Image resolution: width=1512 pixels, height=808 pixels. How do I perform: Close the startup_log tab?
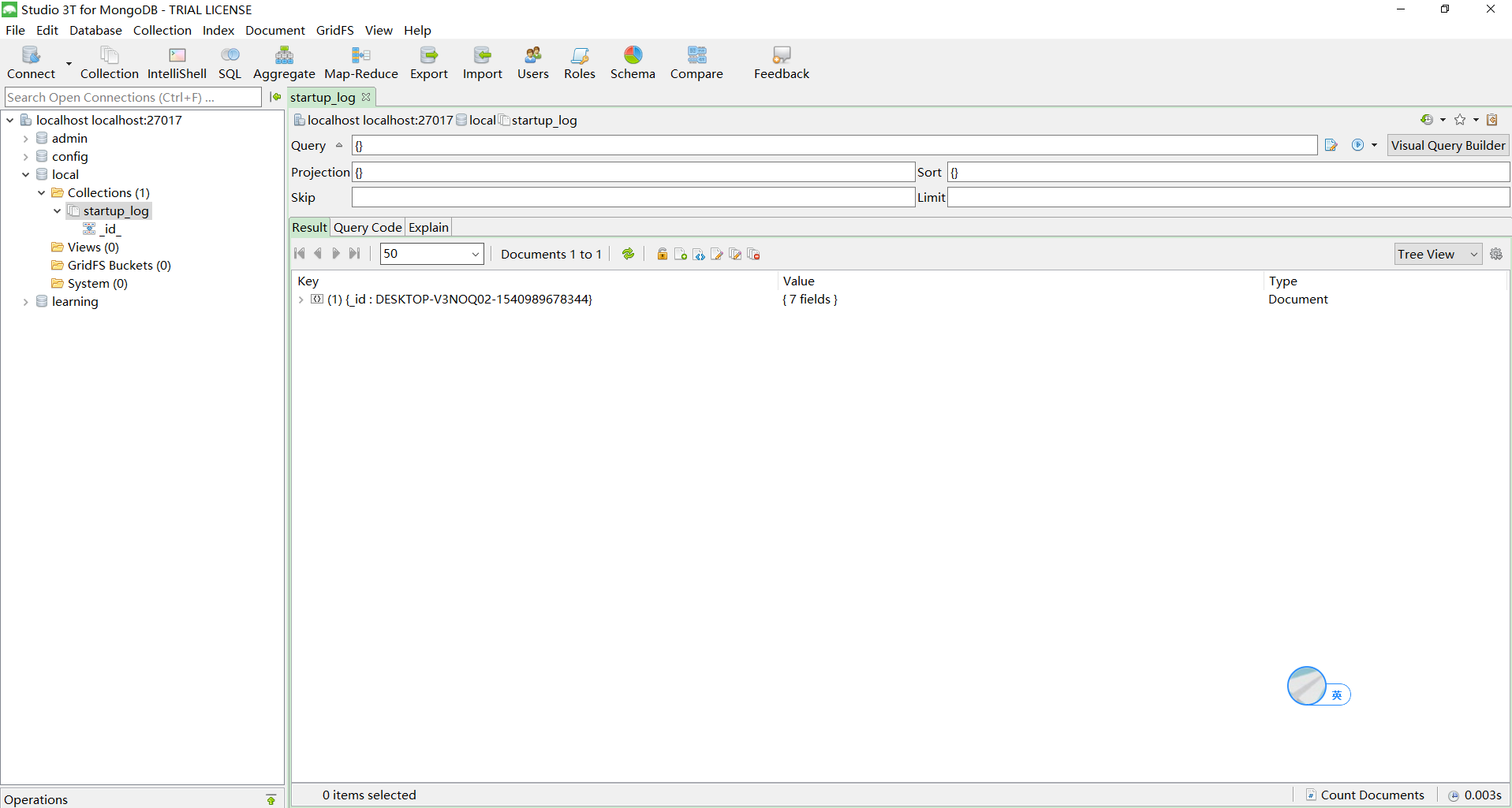click(x=366, y=97)
